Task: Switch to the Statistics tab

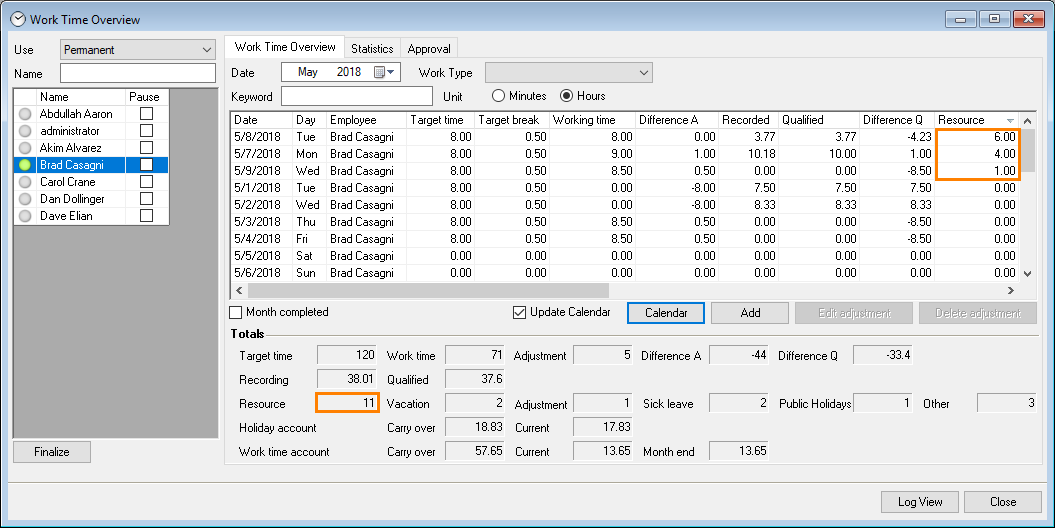Action: coord(372,48)
